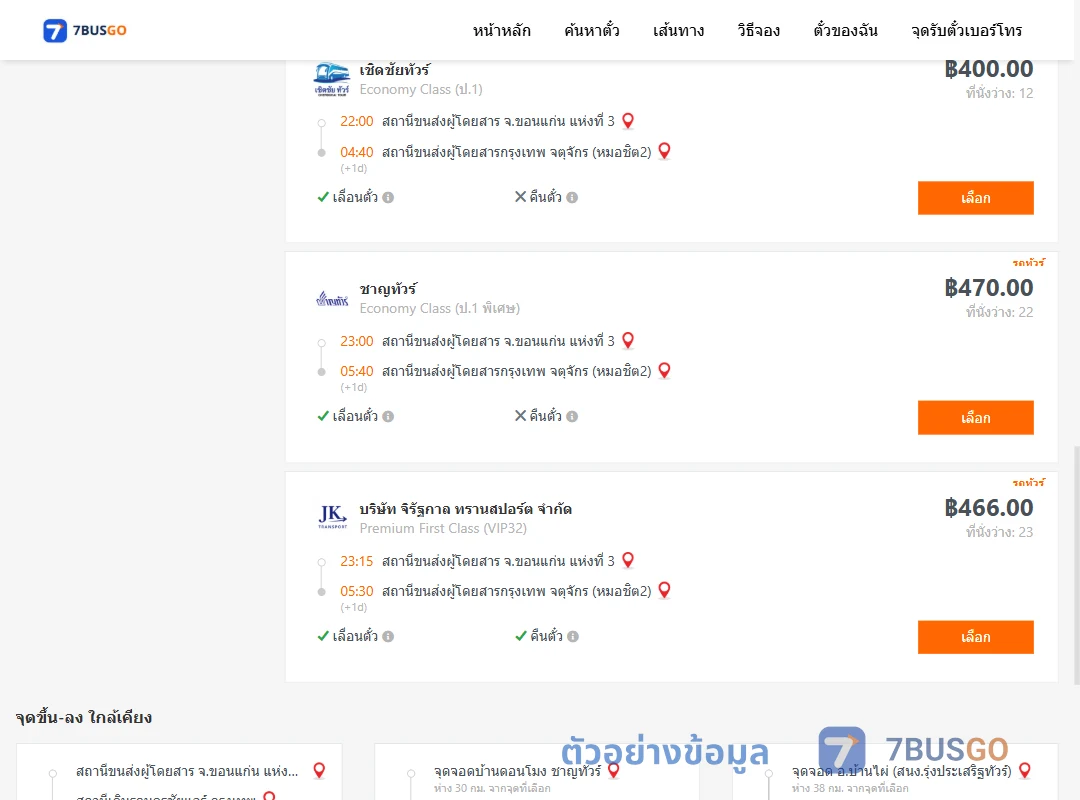Select the 400.00 baht เชิดชัยทัวร์ trip

975,198
